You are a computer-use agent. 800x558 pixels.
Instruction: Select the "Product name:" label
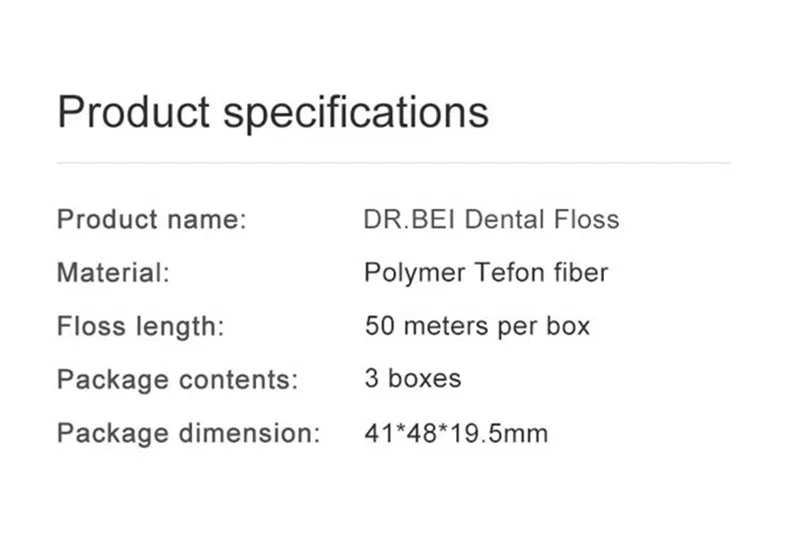(151, 219)
